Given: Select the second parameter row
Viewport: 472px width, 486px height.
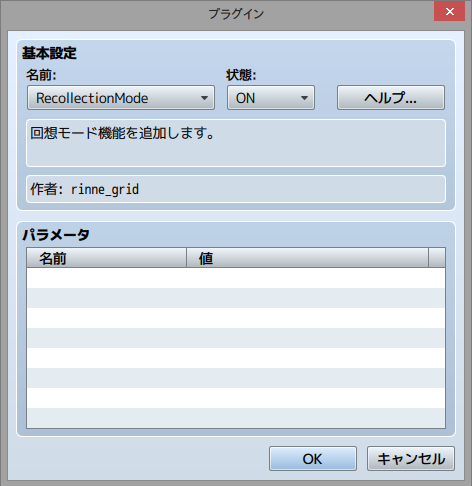Looking at the screenshot, I should [236, 298].
